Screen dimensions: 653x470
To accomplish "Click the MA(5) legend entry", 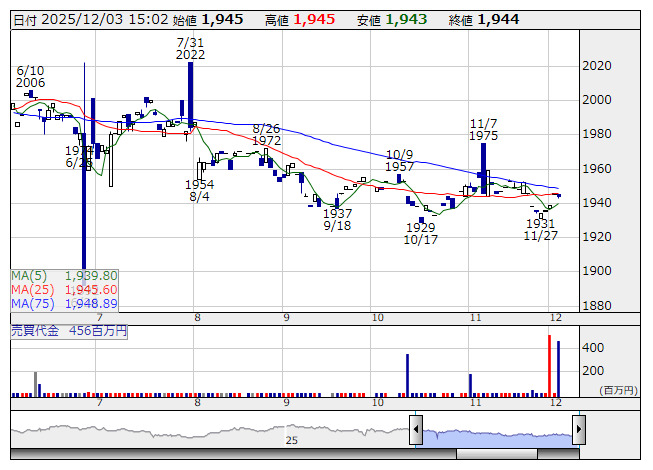I will click(65, 275).
